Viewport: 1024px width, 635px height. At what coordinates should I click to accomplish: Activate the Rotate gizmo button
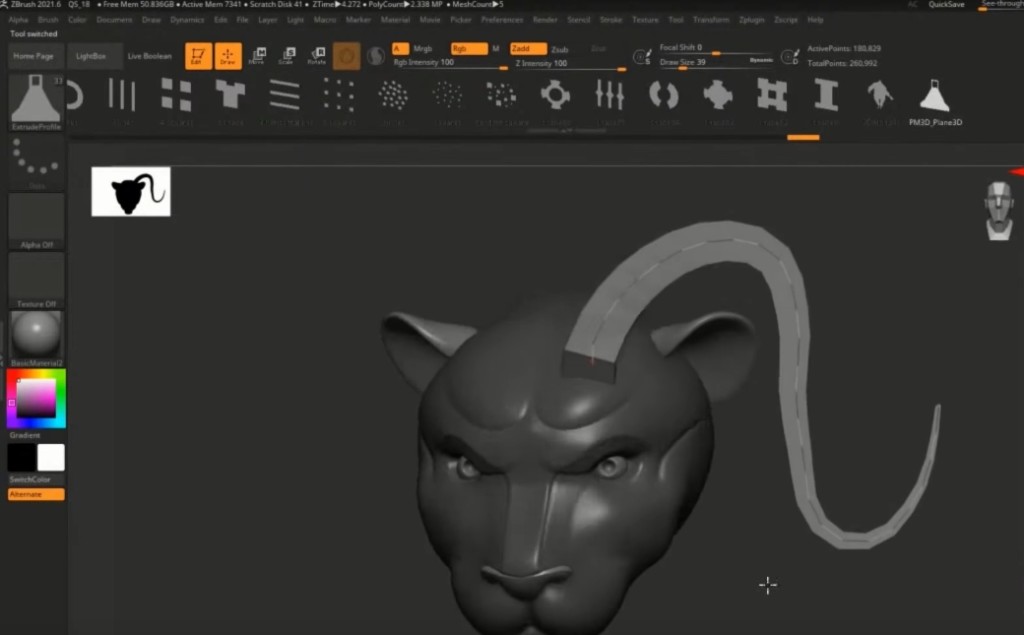316,56
